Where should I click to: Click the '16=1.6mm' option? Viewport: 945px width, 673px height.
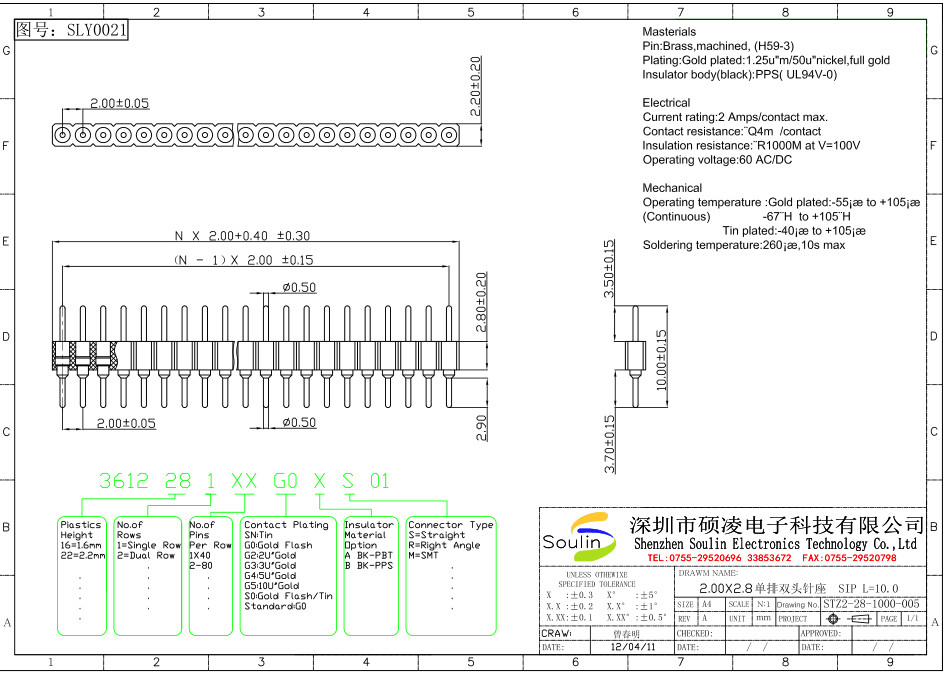pos(81,545)
